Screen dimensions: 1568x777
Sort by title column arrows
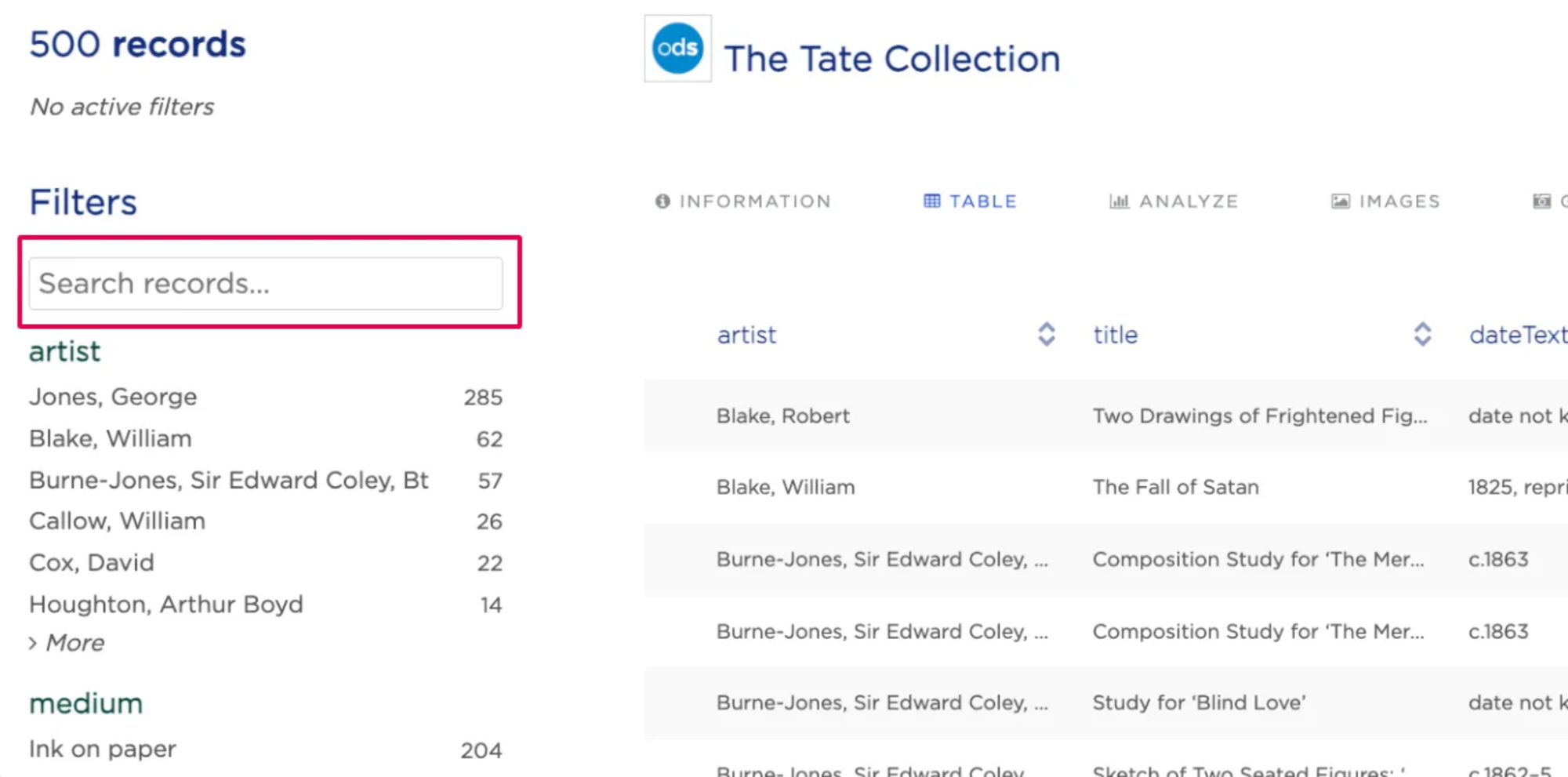tap(1423, 334)
